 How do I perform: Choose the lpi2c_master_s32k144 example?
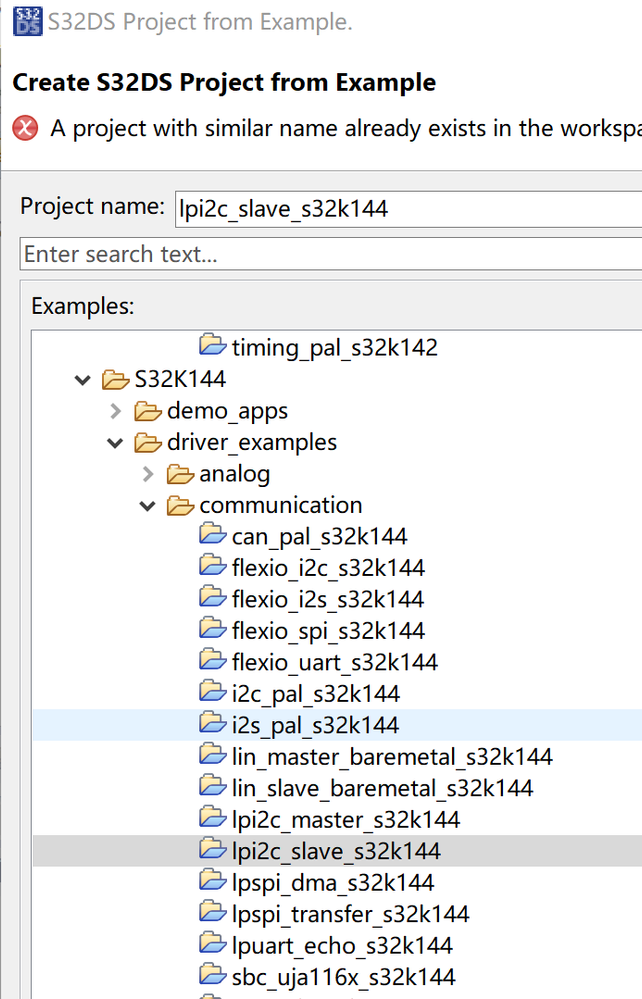(346, 821)
